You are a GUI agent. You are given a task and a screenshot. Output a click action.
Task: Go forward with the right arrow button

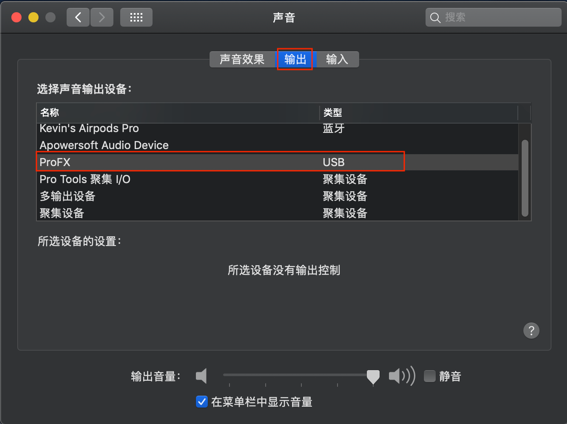pyautogui.click(x=102, y=17)
